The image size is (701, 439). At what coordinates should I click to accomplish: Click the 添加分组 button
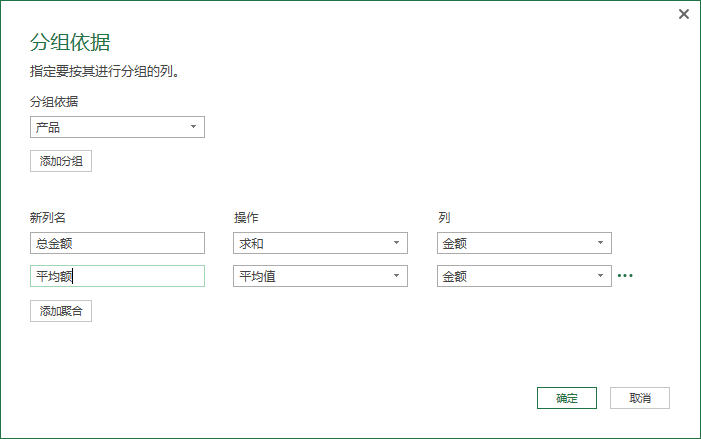pos(61,161)
